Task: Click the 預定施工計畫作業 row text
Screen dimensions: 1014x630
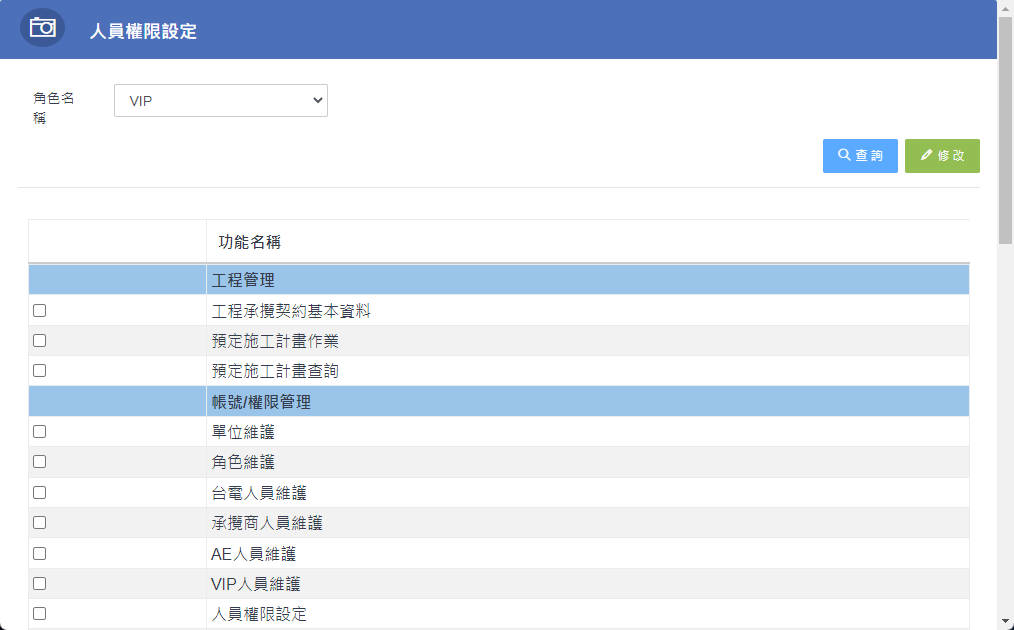Action: [x=275, y=341]
